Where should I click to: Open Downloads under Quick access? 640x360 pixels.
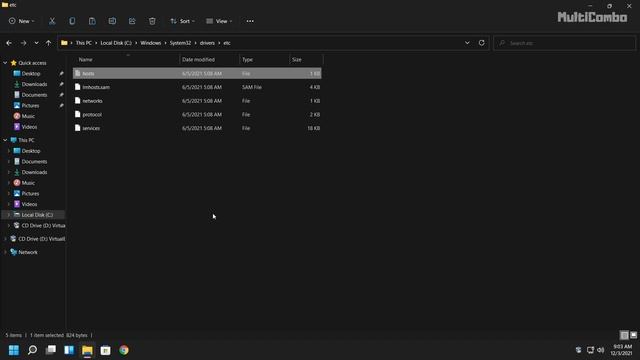34,84
